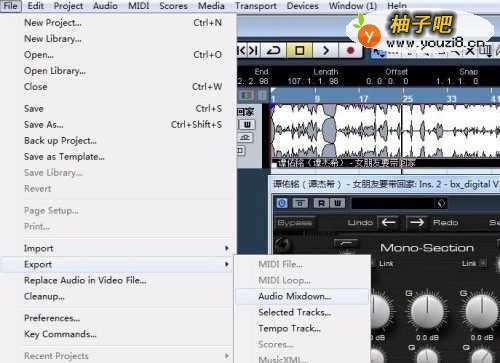Jump to next marker in transport bar
Viewport: 500px width, 363px height.
(x=254, y=51)
